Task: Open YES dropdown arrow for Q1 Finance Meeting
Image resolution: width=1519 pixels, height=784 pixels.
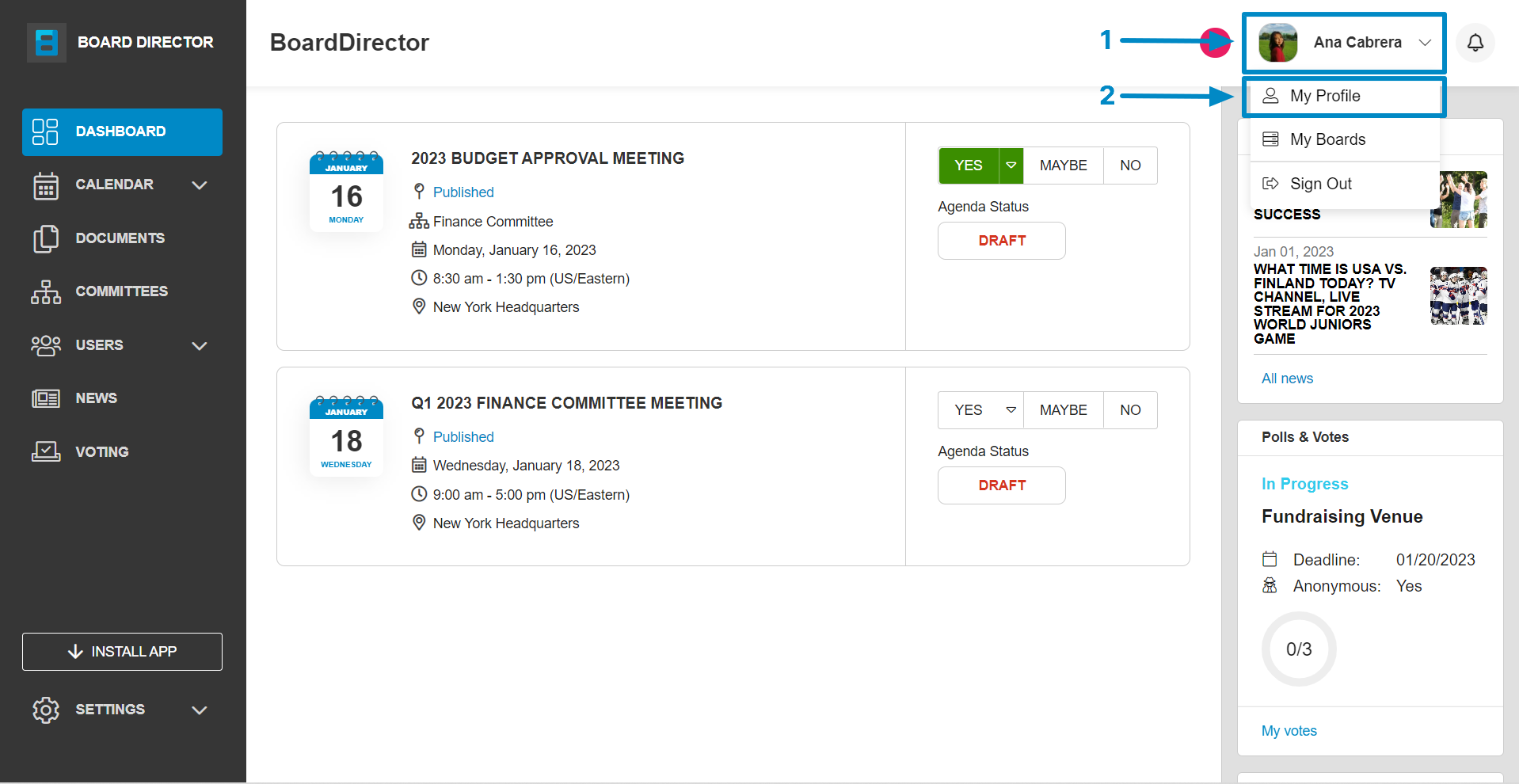Action: point(1011,410)
